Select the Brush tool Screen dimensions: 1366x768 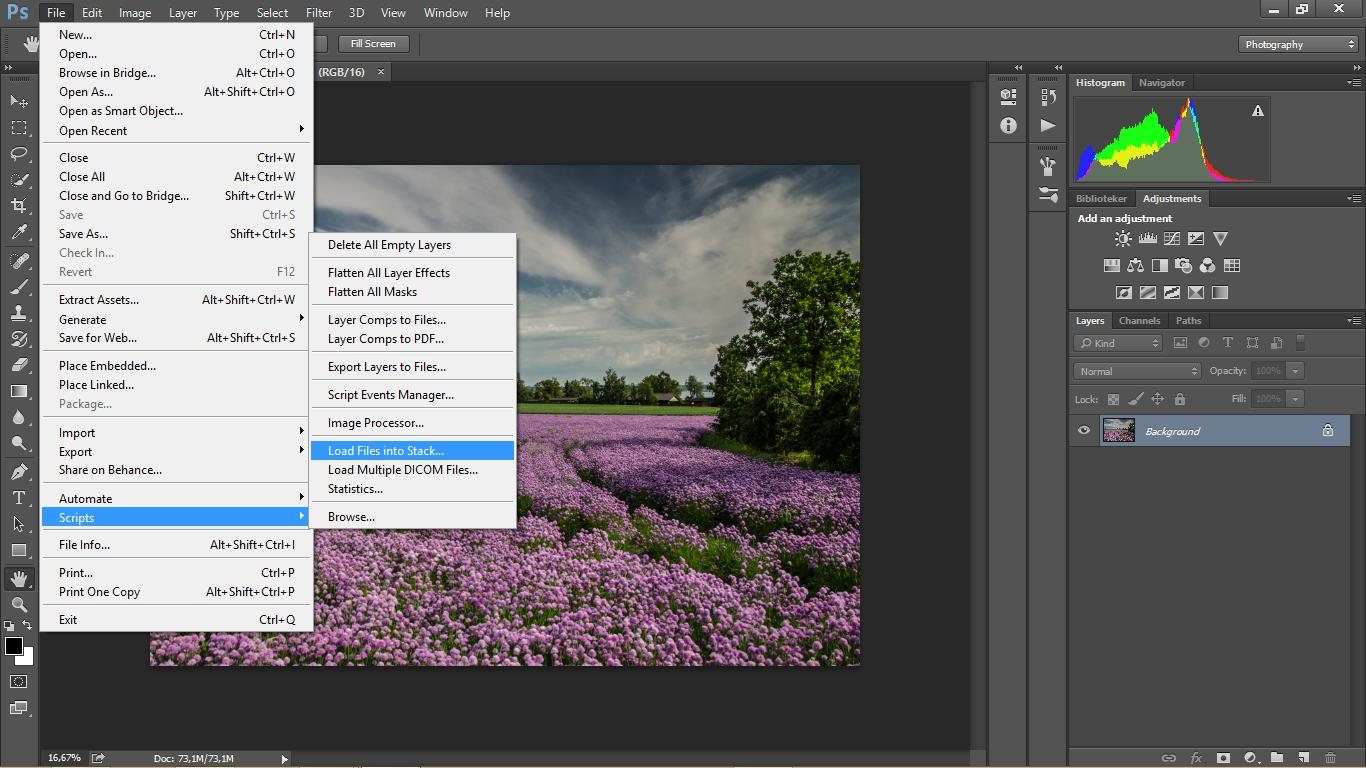(18, 288)
